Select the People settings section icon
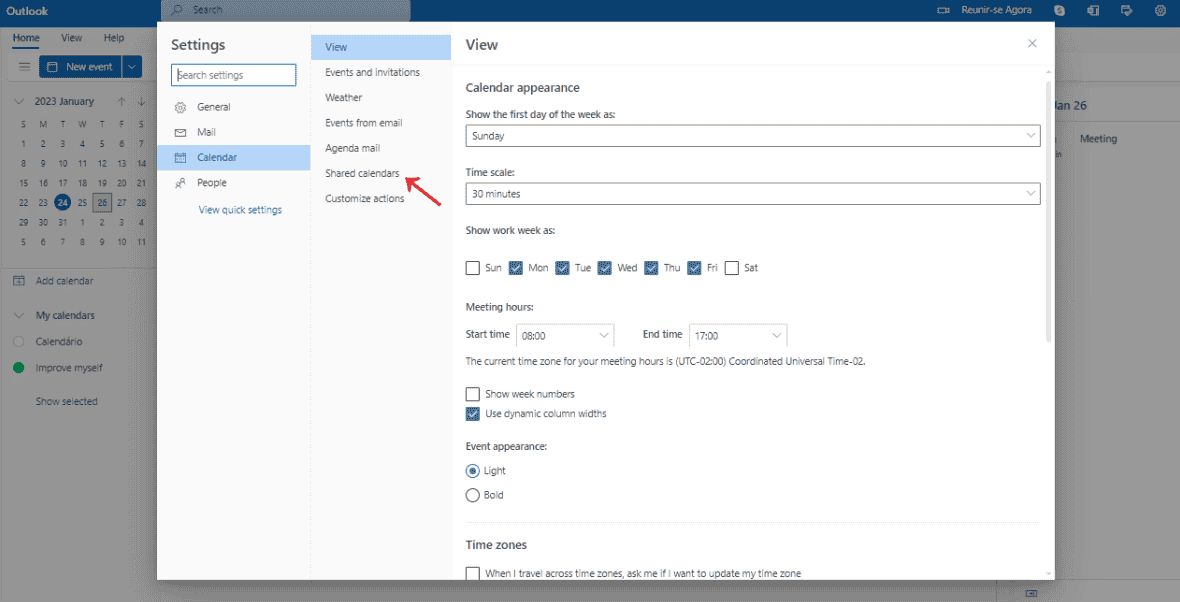The image size is (1180, 602). click(x=180, y=182)
